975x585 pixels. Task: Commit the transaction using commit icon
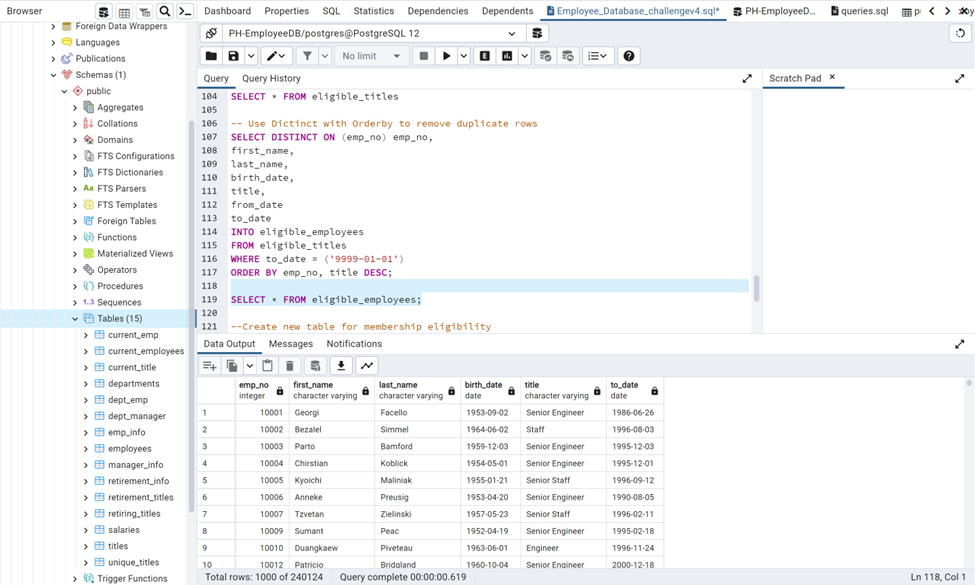point(546,56)
